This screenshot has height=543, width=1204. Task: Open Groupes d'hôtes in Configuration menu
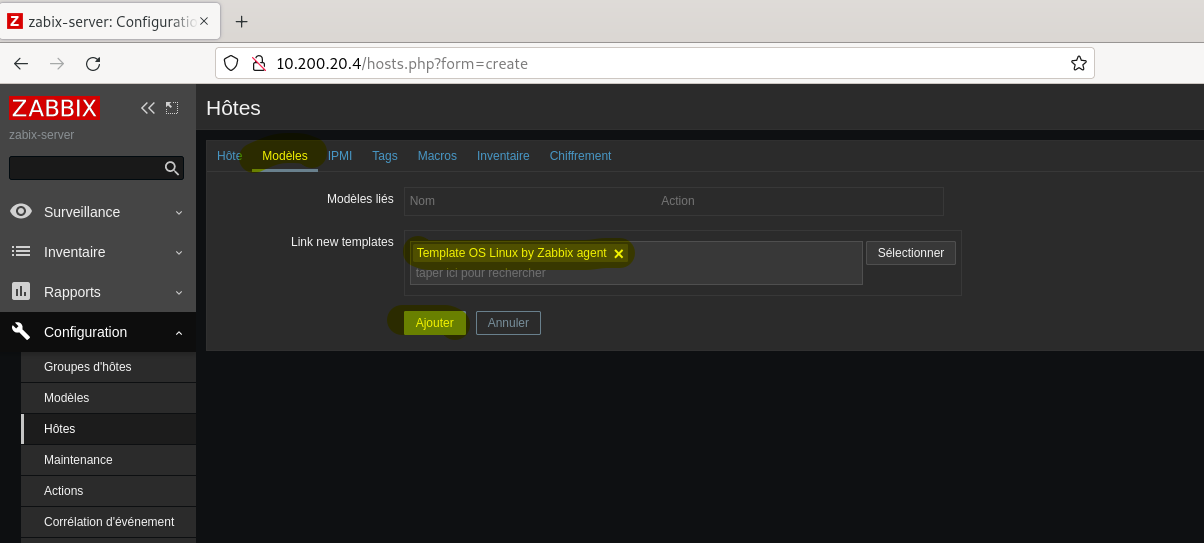tap(88, 367)
